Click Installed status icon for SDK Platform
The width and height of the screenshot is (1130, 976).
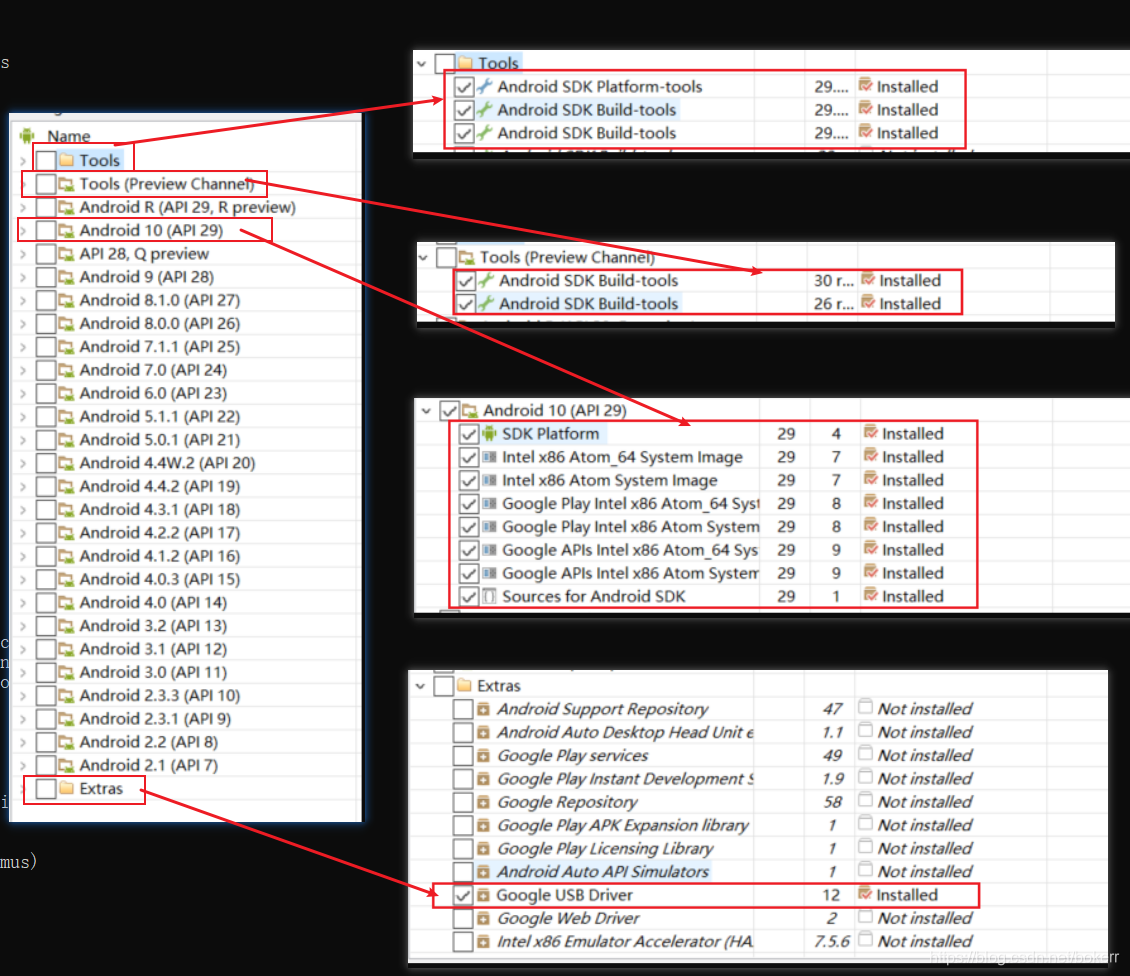click(871, 432)
